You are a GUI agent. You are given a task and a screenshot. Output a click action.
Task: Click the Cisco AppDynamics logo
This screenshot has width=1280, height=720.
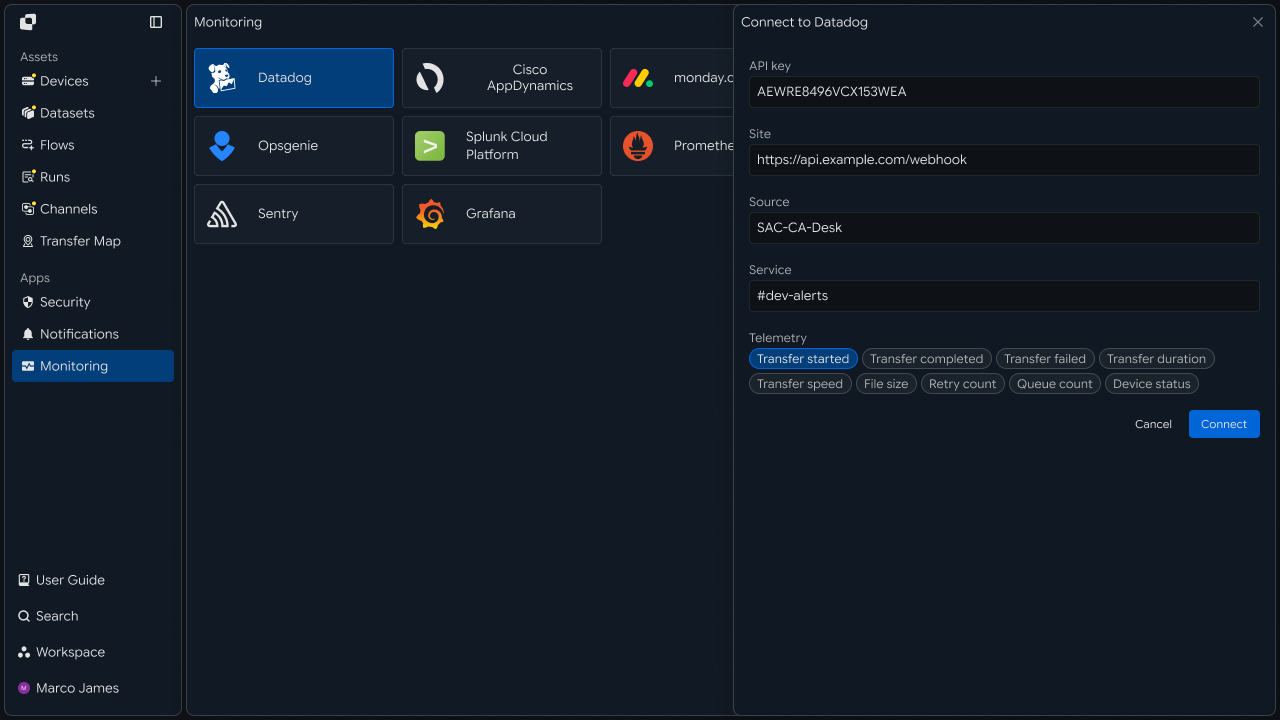pos(430,78)
